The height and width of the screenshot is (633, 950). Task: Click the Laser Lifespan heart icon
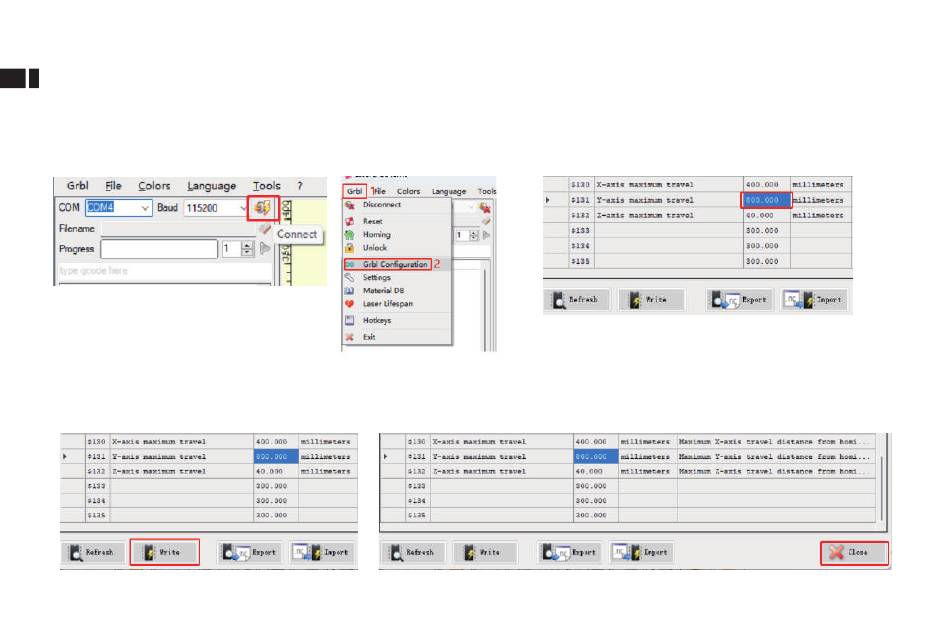(350, 304)
